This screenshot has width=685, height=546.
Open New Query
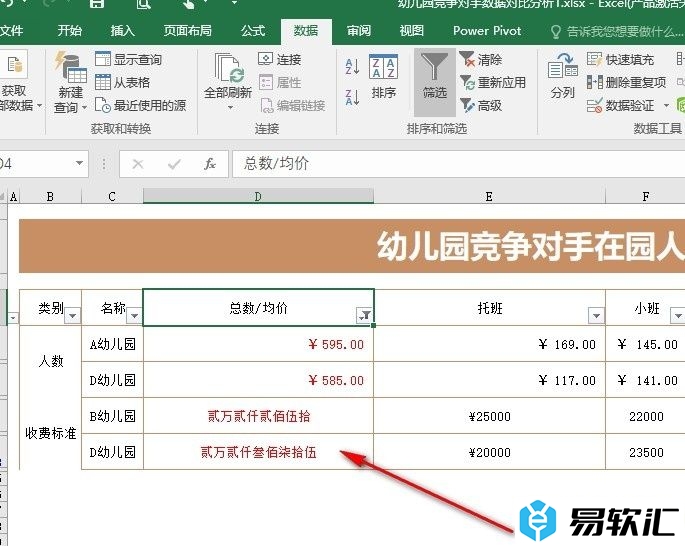tap(70, 82)
